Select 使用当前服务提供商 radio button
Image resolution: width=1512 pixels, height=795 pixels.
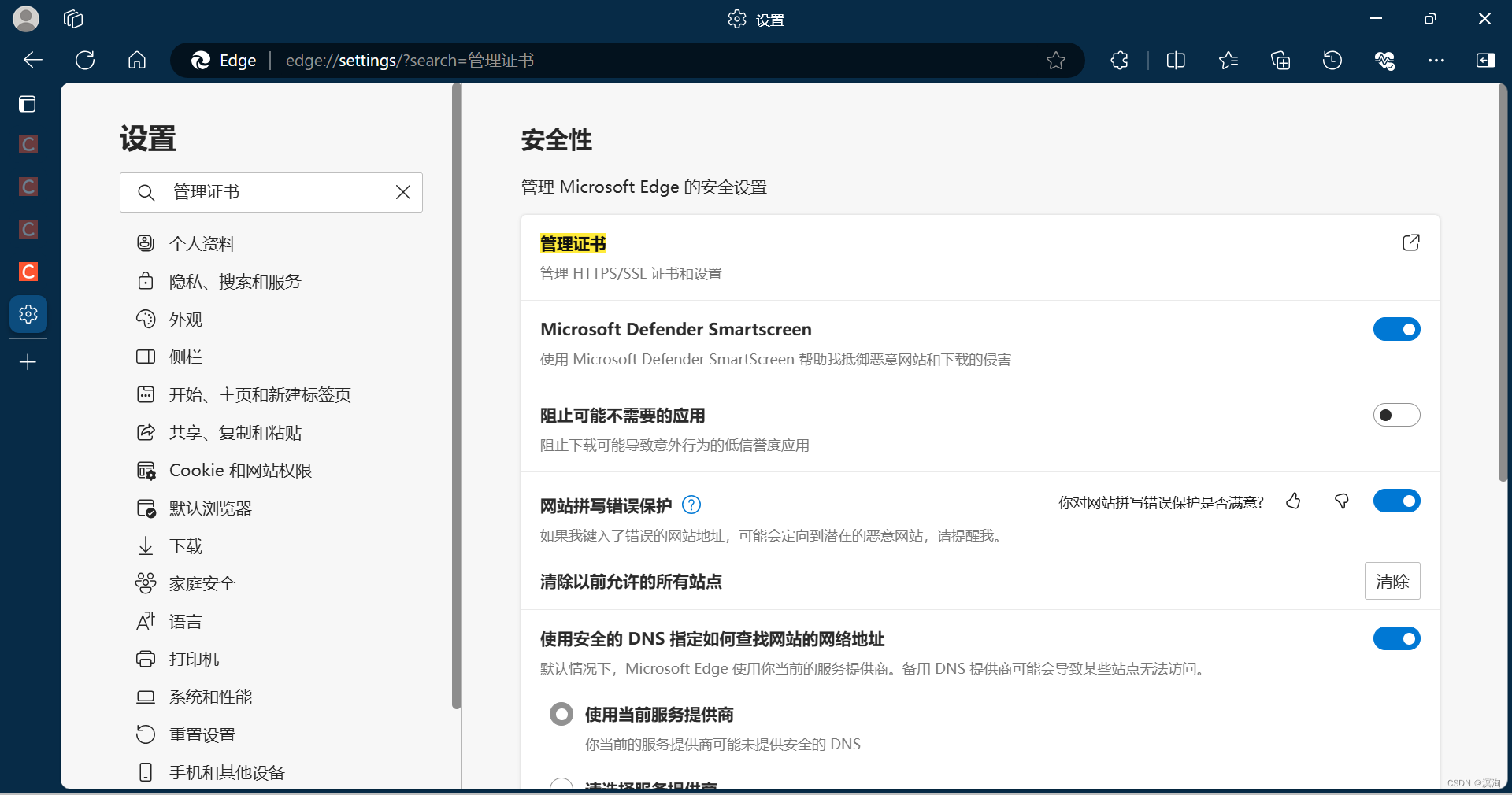pos(561,715)
